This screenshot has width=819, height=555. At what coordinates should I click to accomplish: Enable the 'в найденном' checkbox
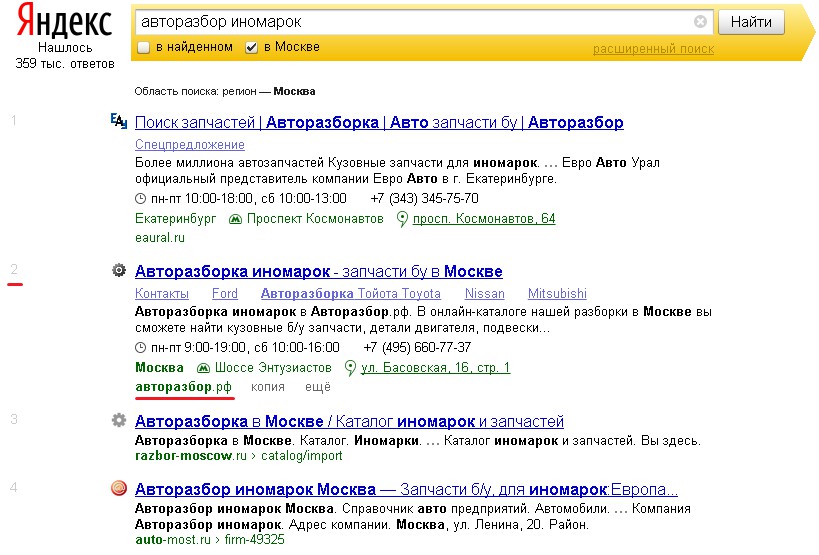click(x=143, y=48)
